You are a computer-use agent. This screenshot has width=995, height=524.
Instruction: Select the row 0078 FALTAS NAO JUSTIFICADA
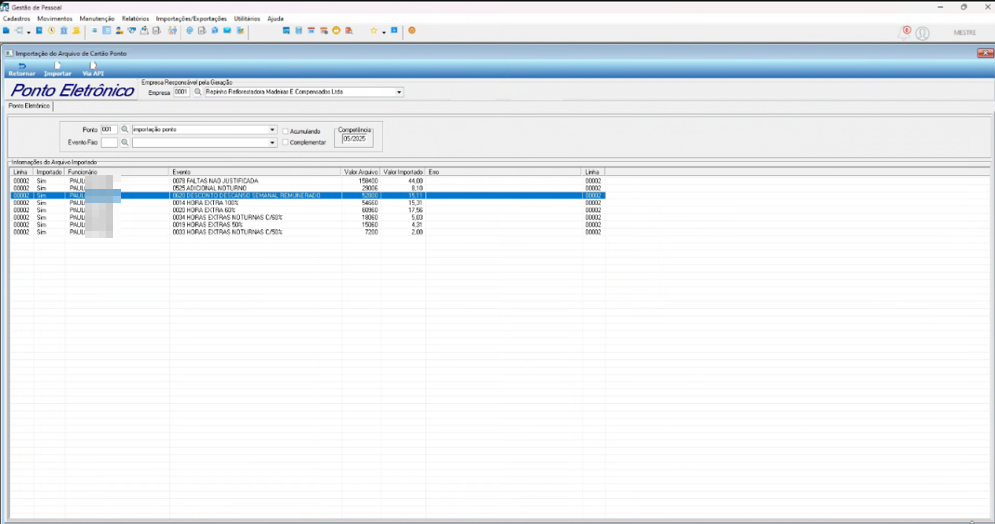pos(308,181)
